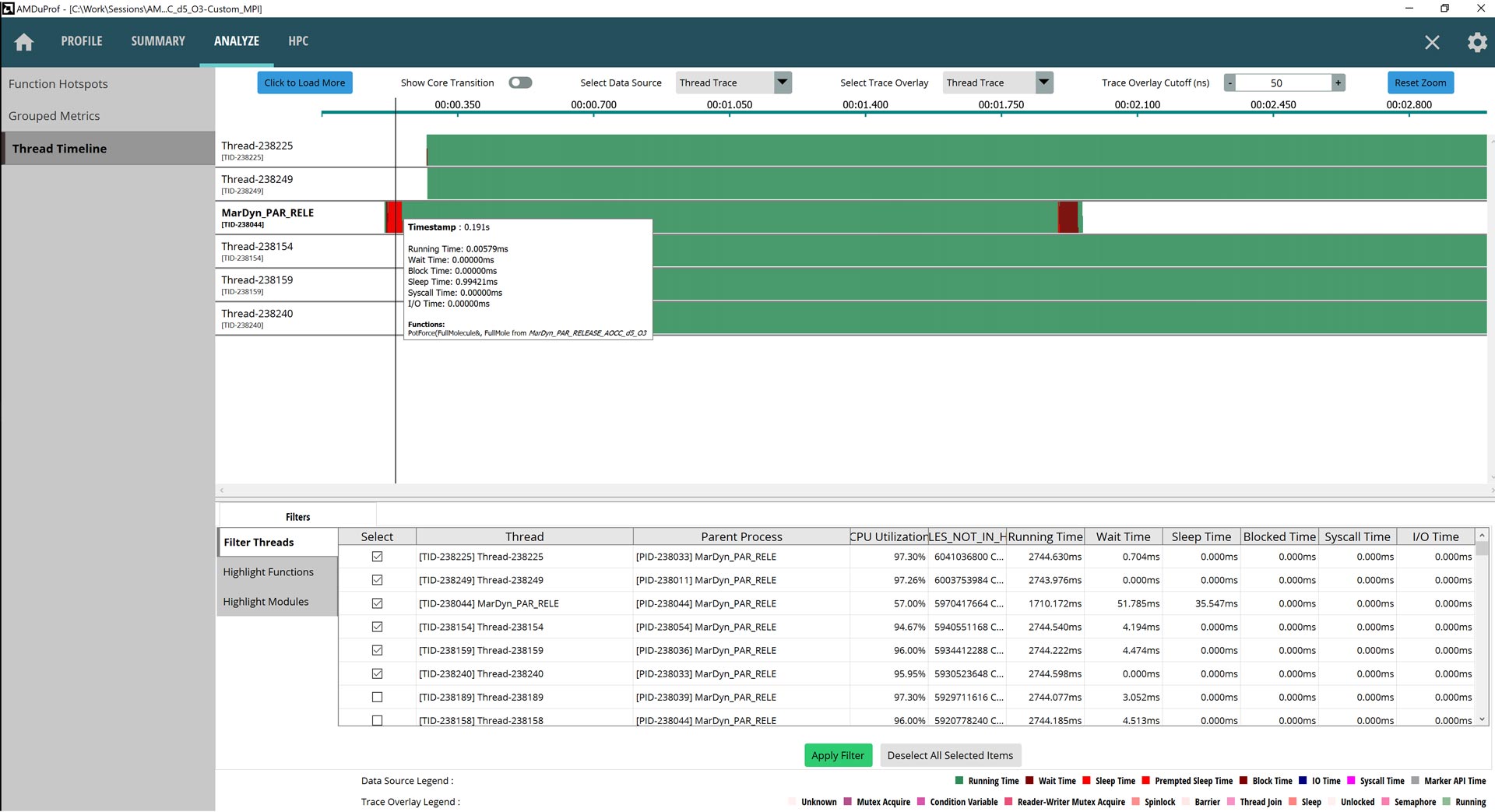The image size is (1495, 812).
Task: Select Filter Threads filter tab
Action: [x=277, y=543]
